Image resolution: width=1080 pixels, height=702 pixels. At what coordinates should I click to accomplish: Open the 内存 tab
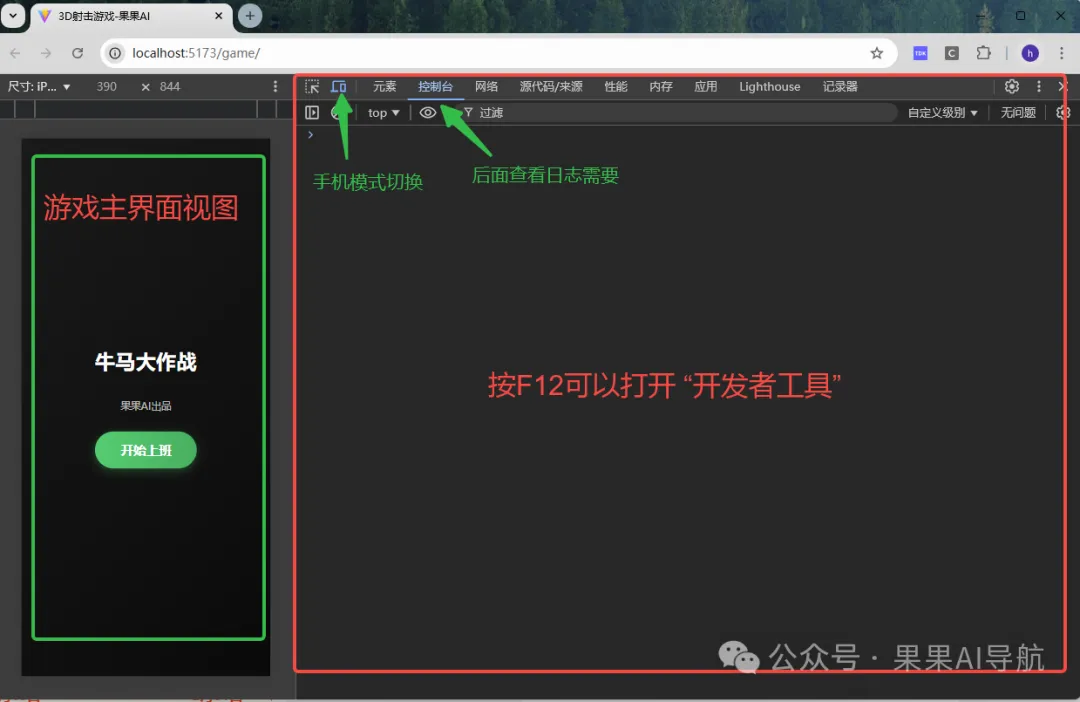tap(661, 87)
